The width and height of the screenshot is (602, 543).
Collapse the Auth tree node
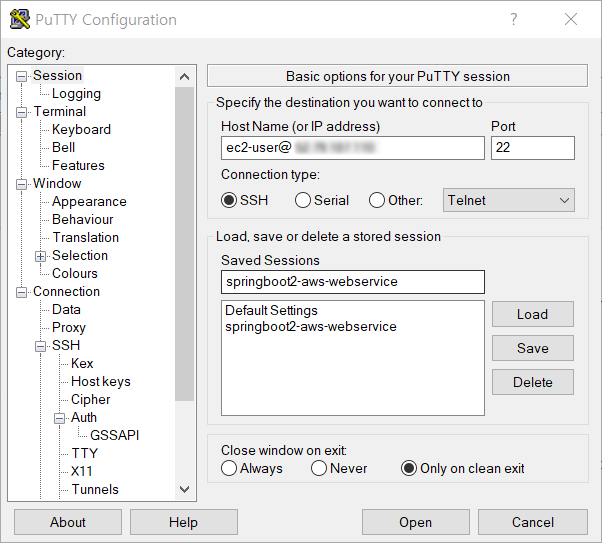pyautogui.click(x=59, y=418)
